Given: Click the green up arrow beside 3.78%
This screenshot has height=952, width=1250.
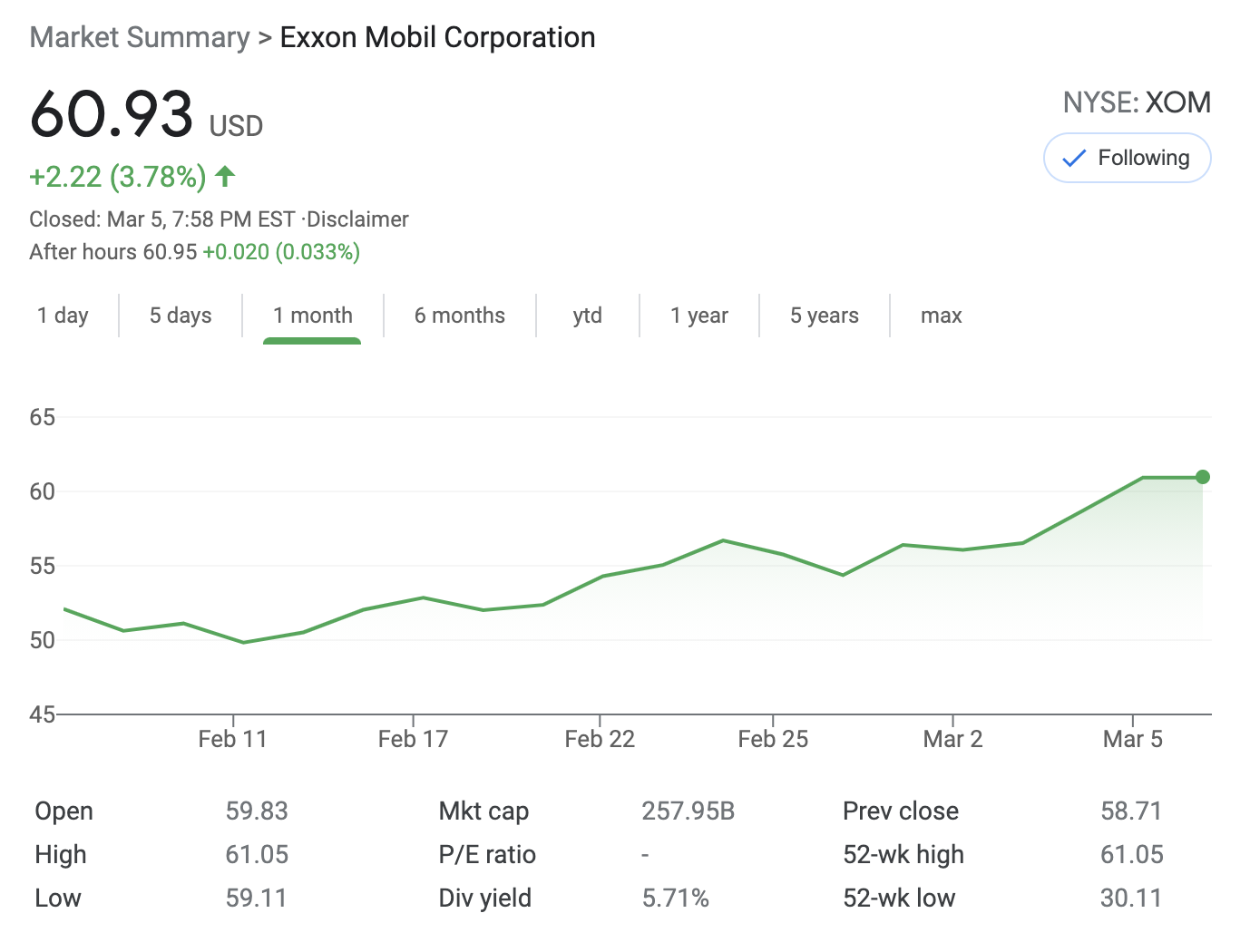Looking at the screenshot, I should point(225,176).
